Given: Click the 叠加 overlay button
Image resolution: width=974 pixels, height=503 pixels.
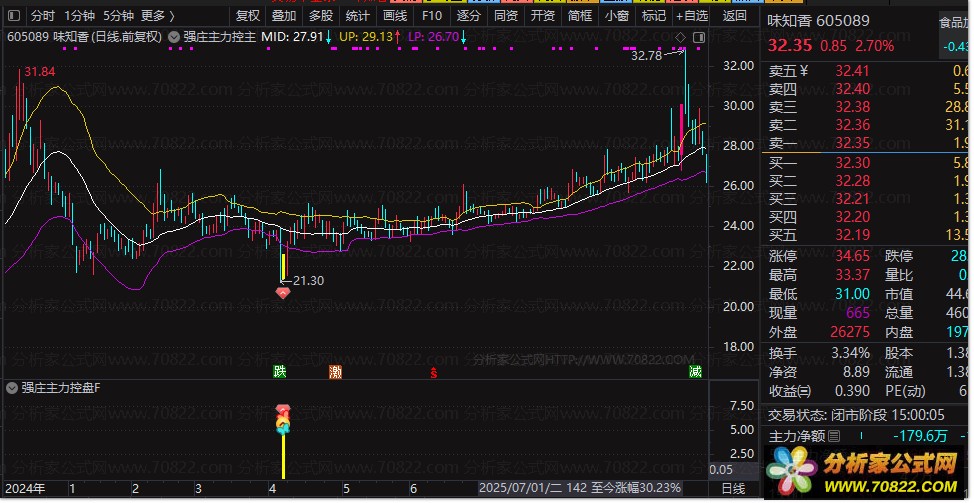Looking at the screenshot, I should 284,16.
